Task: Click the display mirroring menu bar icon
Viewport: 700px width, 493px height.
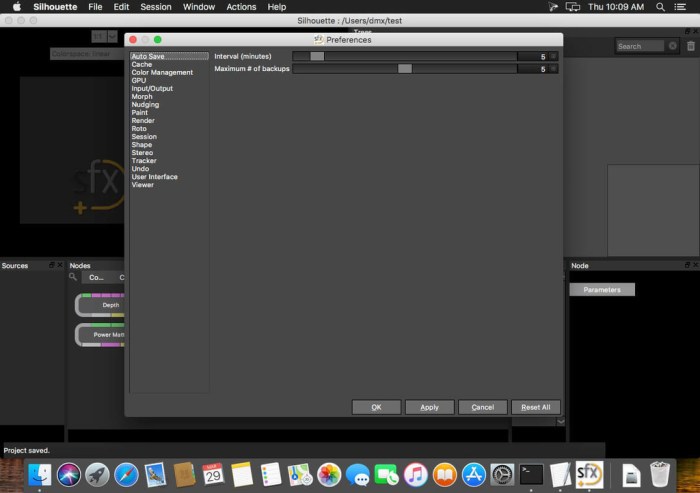Action: tap(573, 7)
